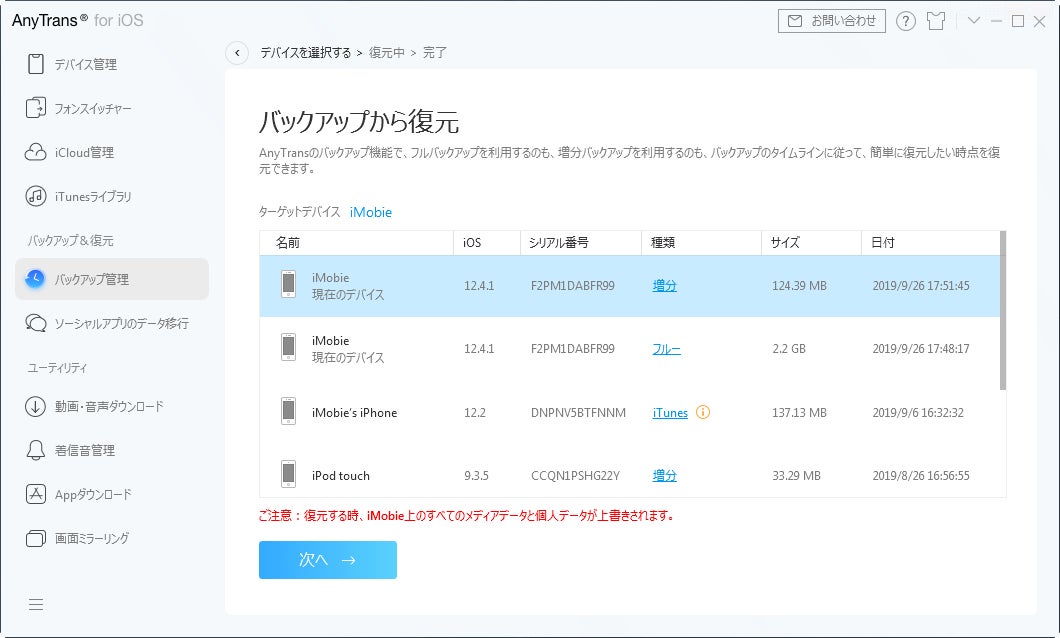
Task: Click the iMobie target device link
Action: (x=370, y=212)
